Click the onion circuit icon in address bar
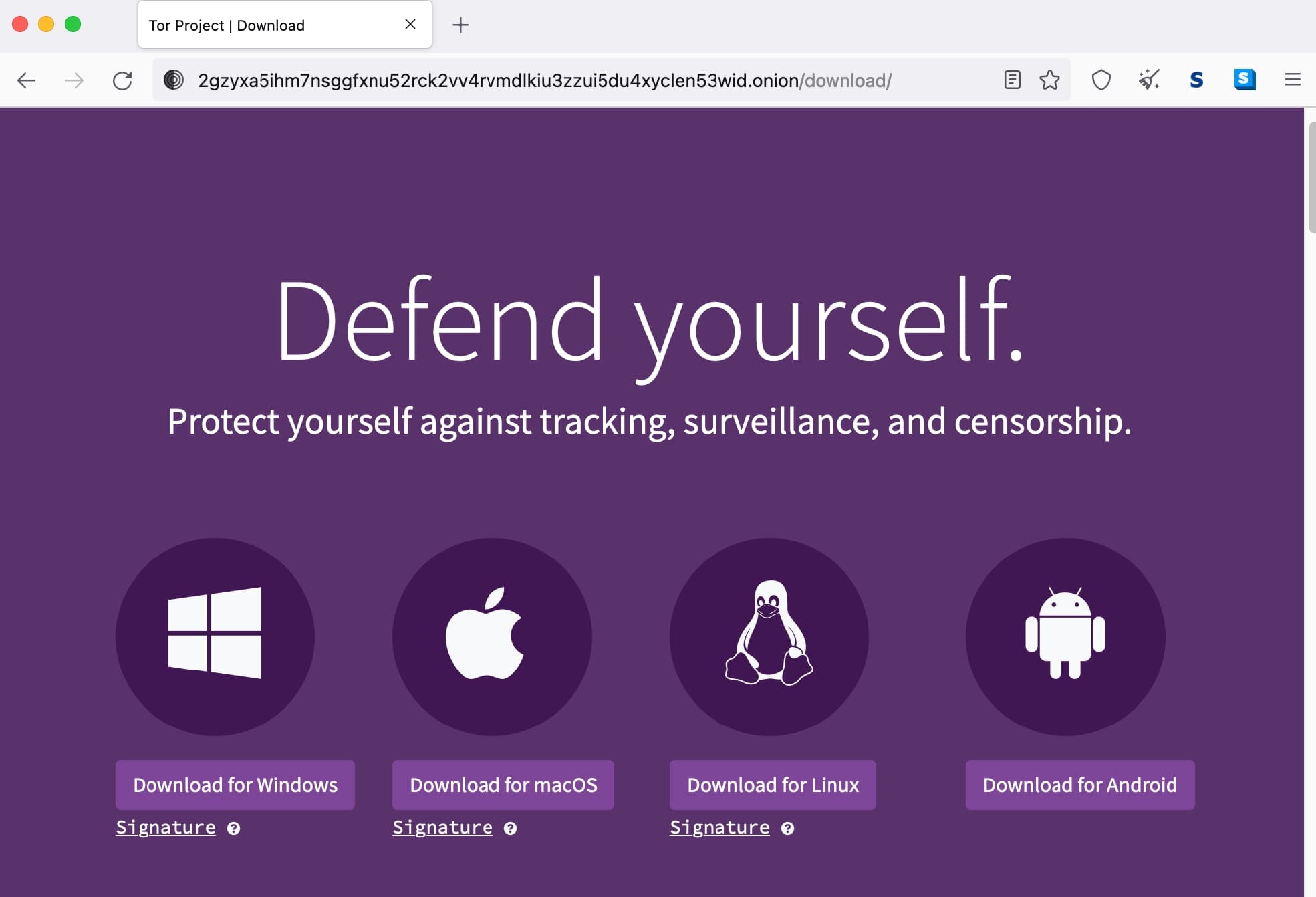 coord(174,80)
